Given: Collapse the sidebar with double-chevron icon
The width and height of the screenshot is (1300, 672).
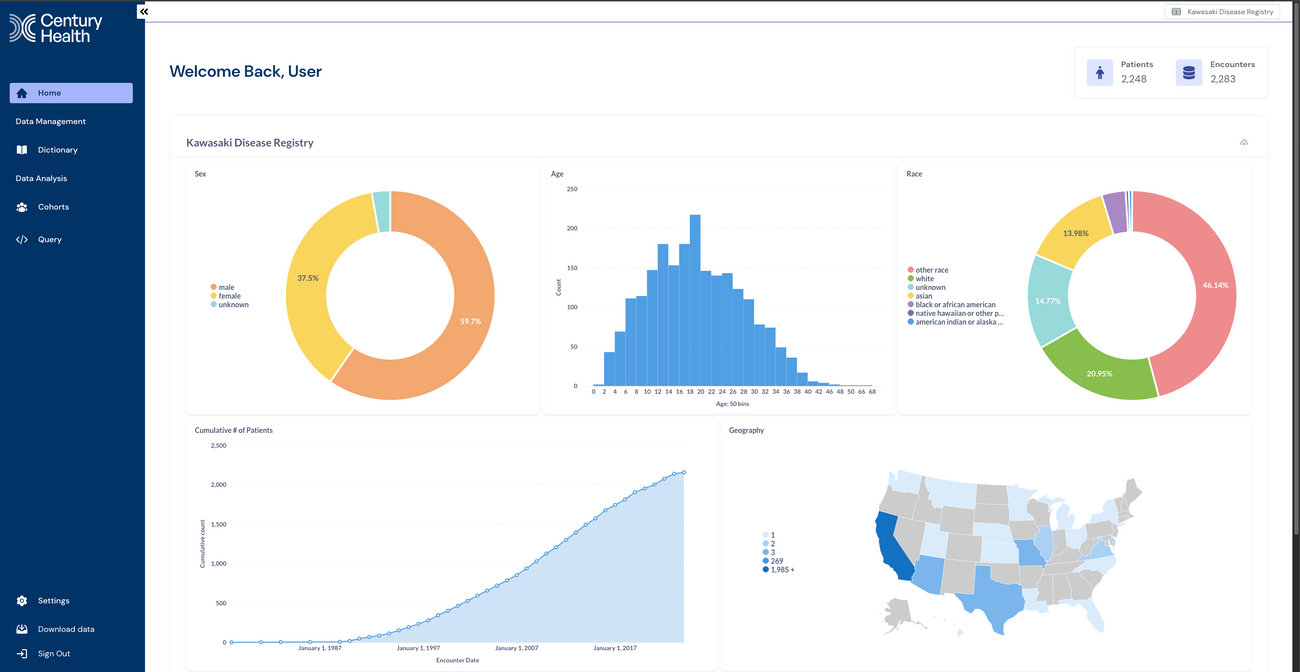Looking at the screenshot, I should 144,11.
